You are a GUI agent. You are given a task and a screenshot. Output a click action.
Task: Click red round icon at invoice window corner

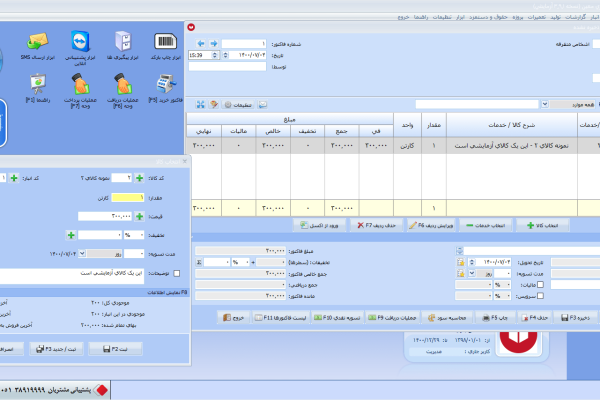pyautogui.click(x=191, y=27)
